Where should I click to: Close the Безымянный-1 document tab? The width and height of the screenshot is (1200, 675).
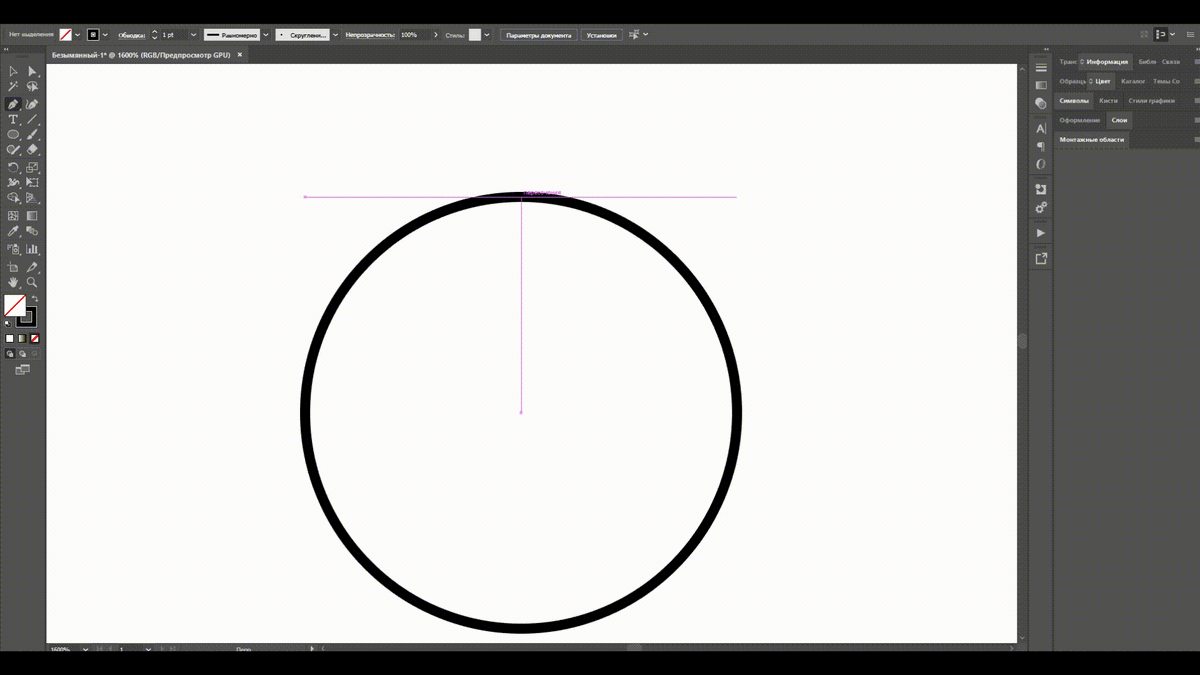pyautogui.click(x=238, y=55)
